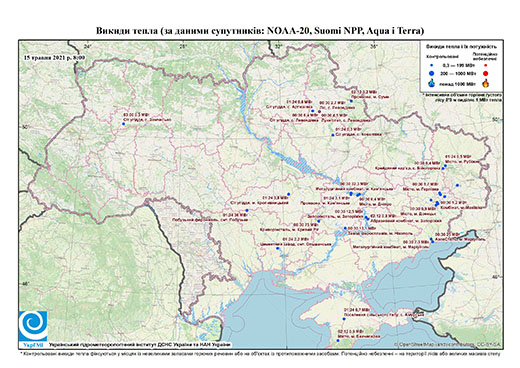Select the large blue circle beside 200 — 1000 МВт

point(431,74)
